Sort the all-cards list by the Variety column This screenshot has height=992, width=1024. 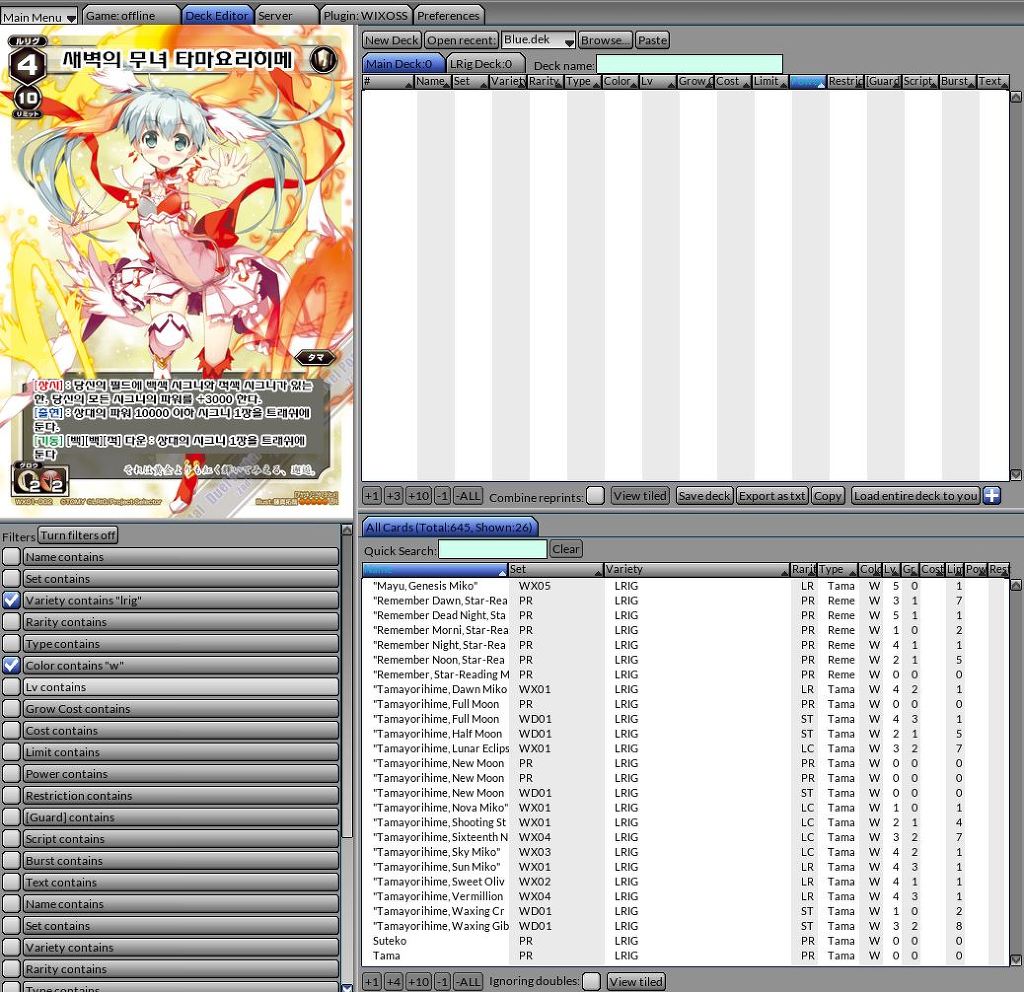pyautogui.click(x=696, y=569)
